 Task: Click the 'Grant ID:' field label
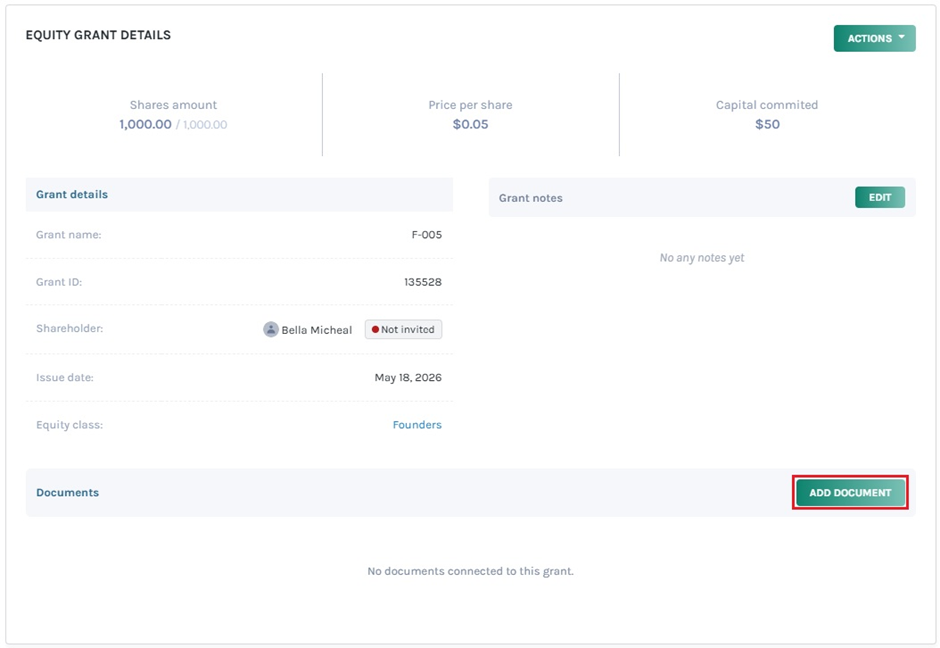[x=59, y=282]
